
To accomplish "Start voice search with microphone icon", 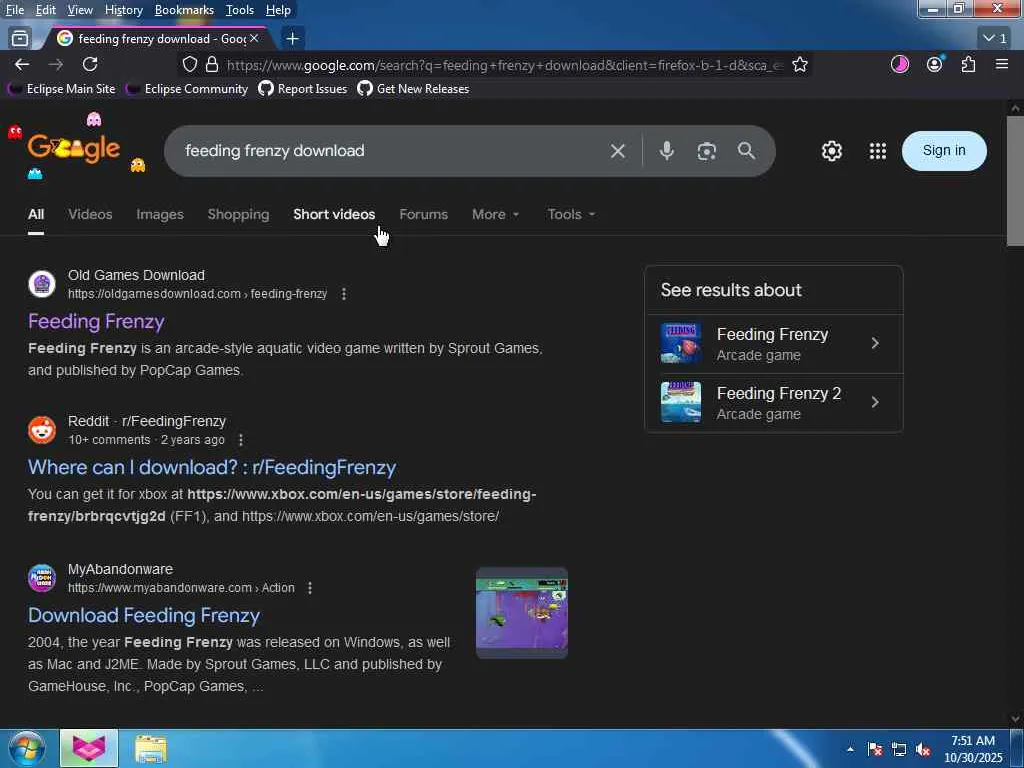I will click(667, 151).
